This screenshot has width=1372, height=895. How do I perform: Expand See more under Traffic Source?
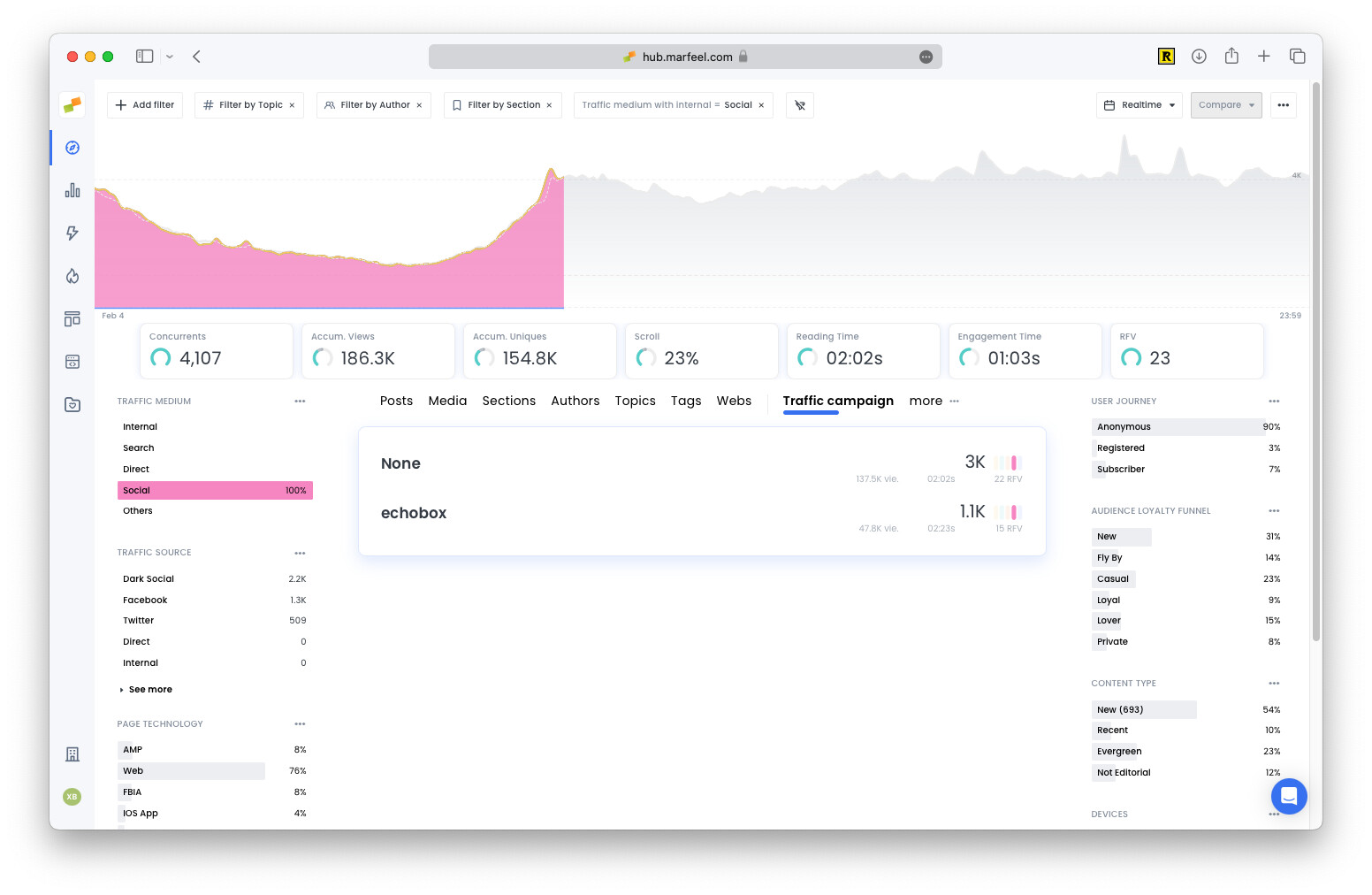pos(146,689)
